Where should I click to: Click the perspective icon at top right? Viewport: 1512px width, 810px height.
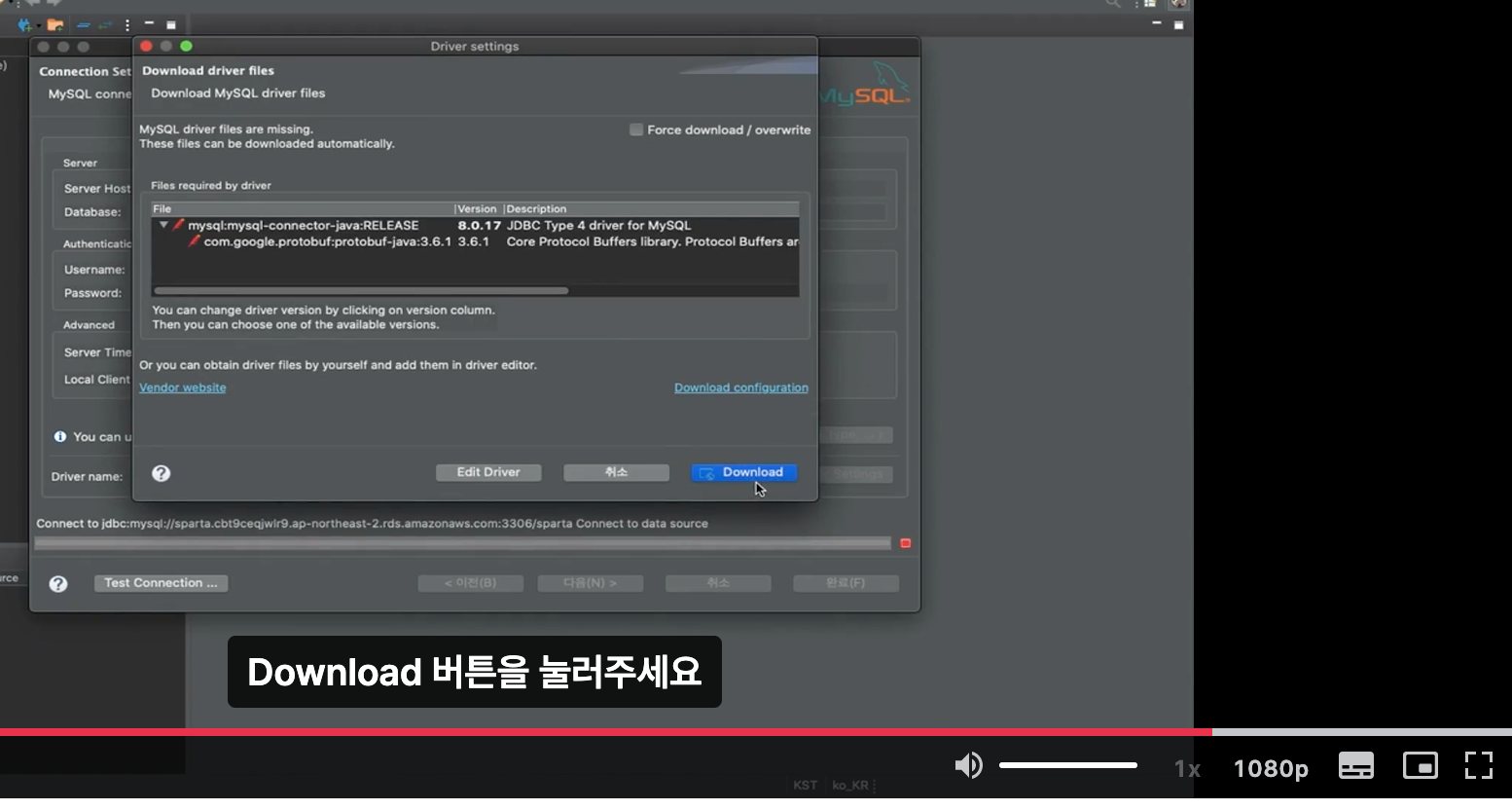pos(1150,4)
